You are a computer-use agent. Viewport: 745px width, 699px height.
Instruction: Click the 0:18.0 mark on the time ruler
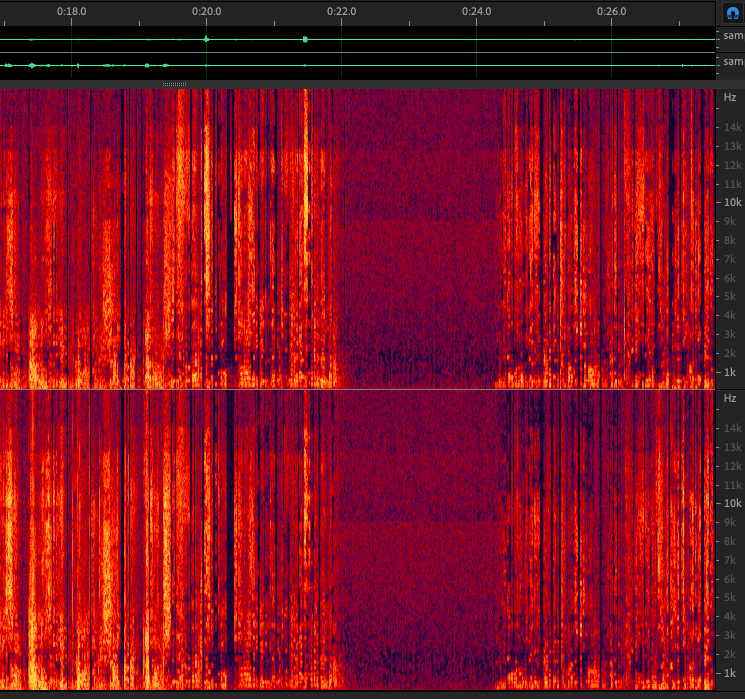coord(71,12)
